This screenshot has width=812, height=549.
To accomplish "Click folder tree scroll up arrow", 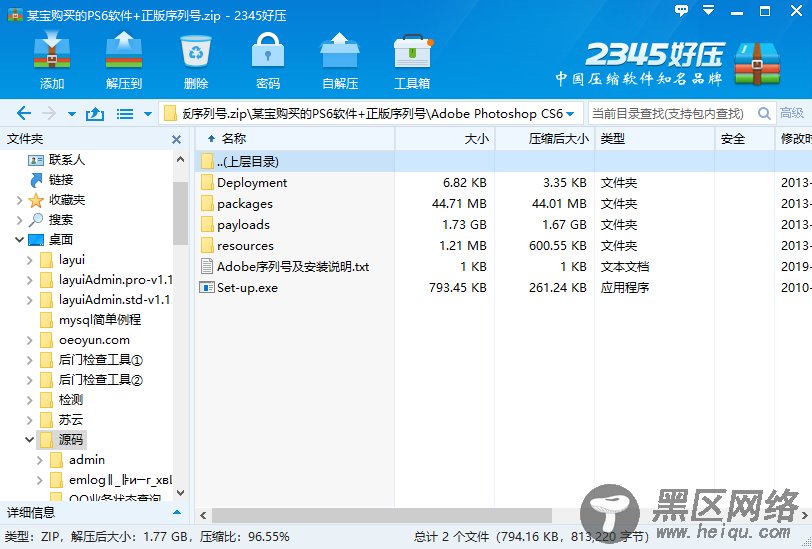I will [x=180, y=160].
